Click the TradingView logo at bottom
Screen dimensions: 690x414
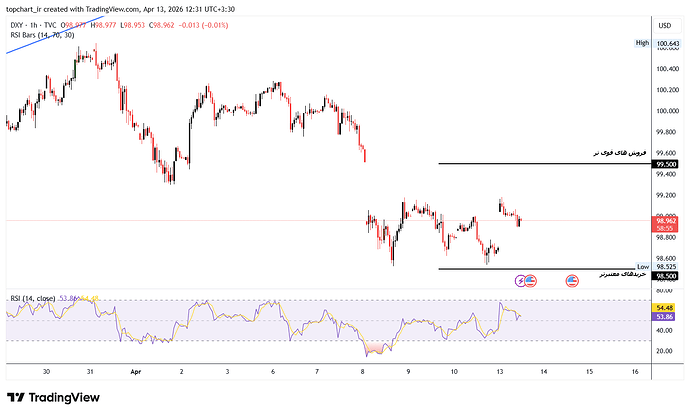point(53,398)
